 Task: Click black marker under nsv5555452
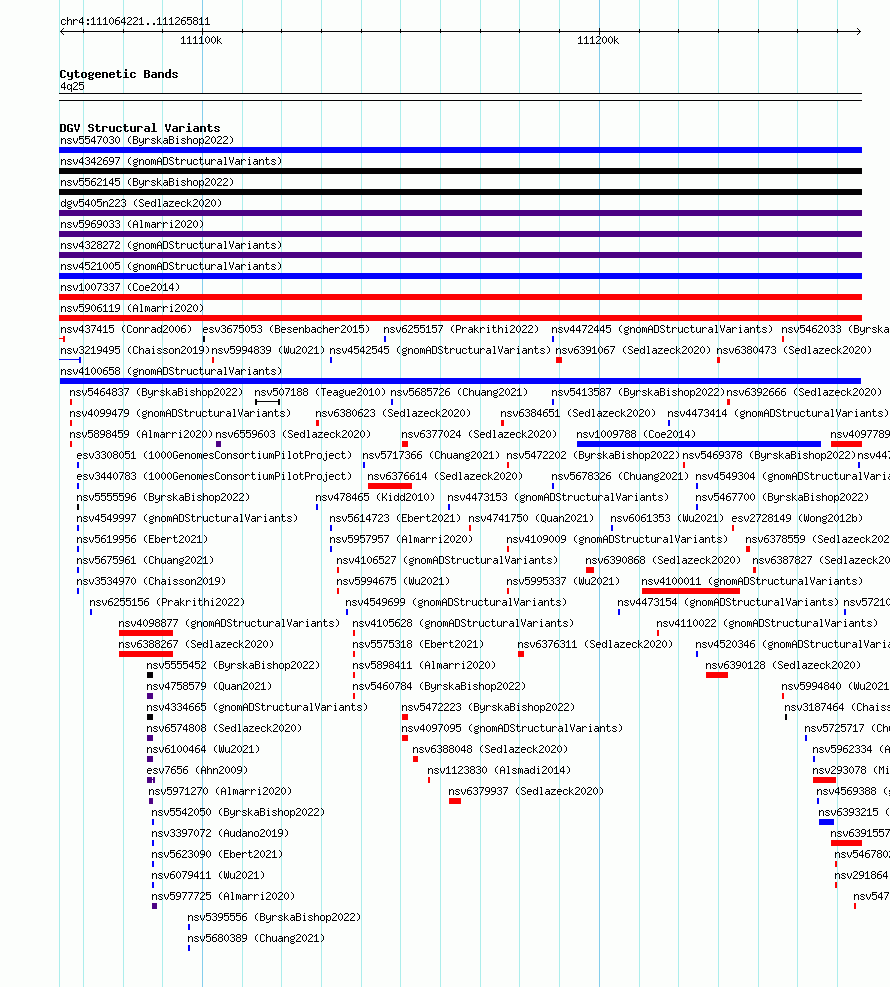(x=150, y=675)
